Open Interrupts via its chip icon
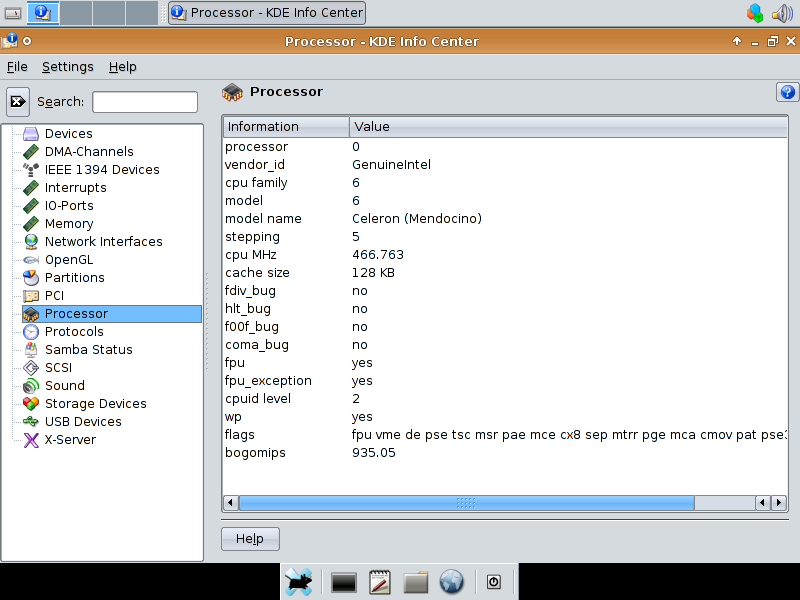 31,188
